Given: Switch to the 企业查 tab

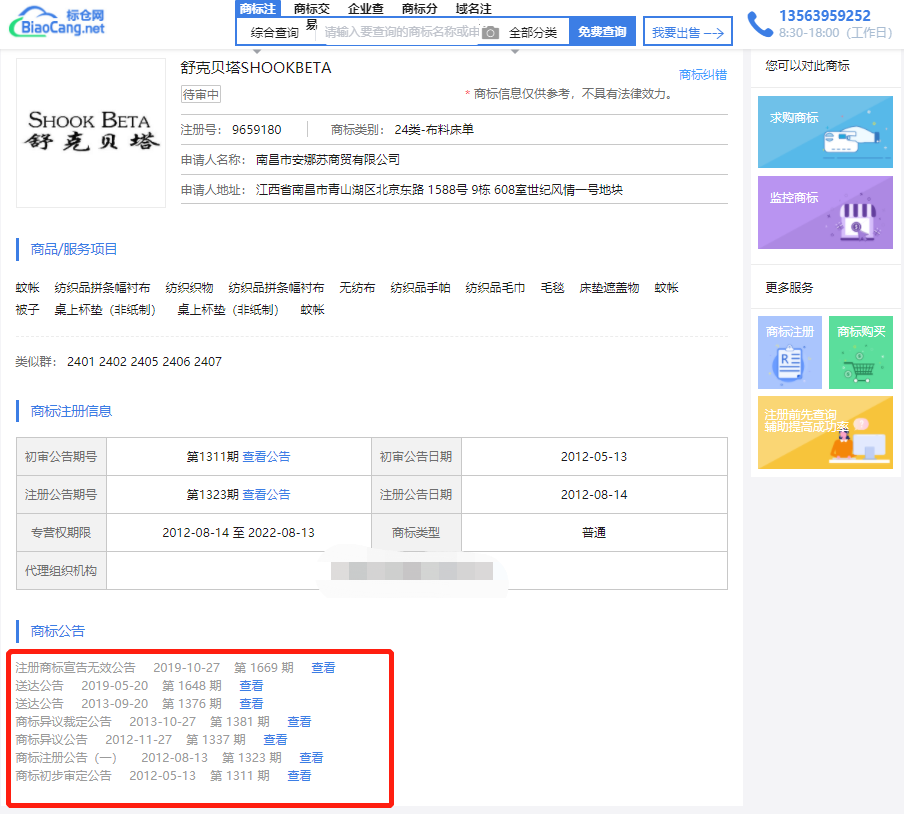Looking at the screenshot, I should pyautogui.click(x=365, y=9).
